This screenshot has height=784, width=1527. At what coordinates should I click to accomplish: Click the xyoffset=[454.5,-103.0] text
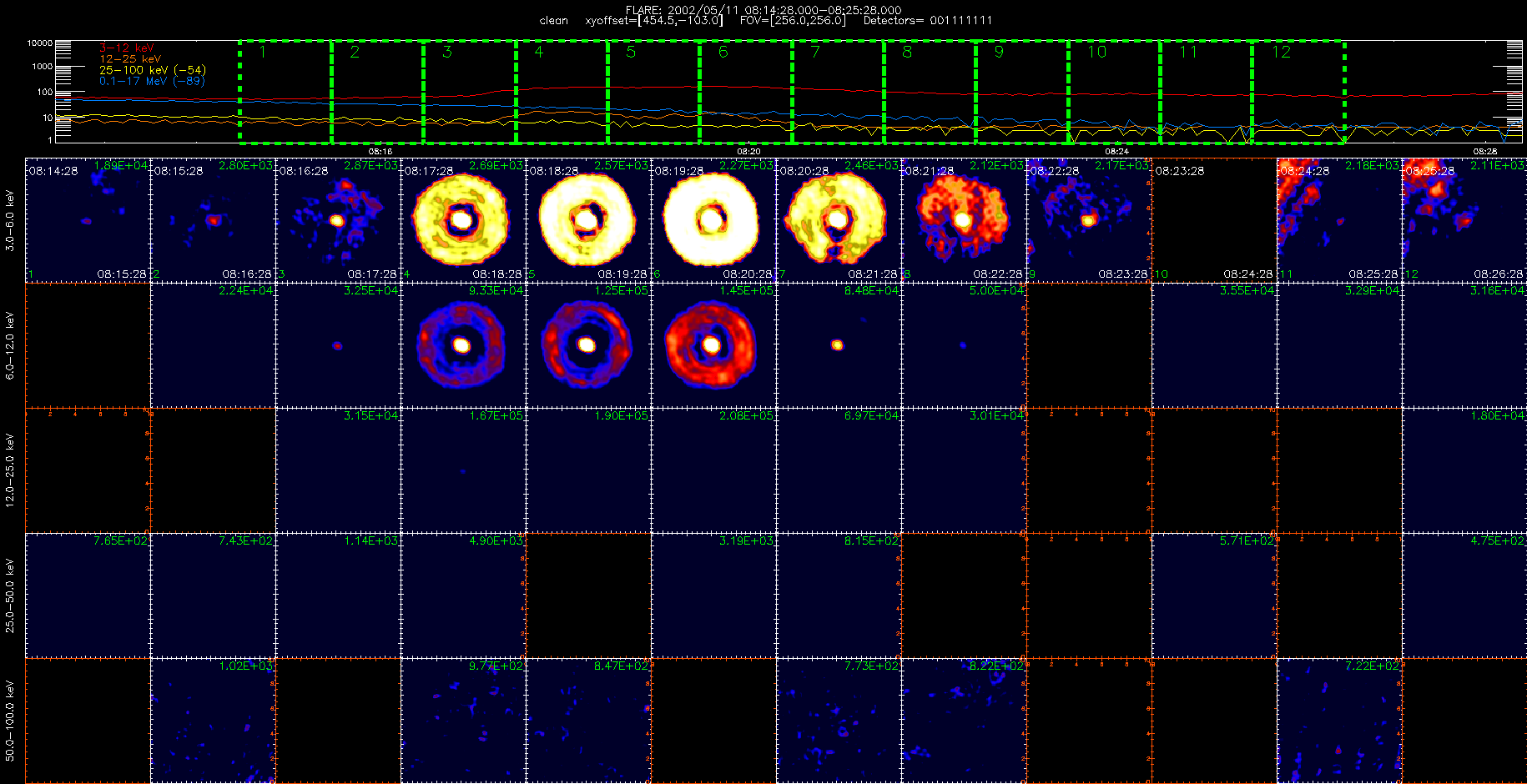pyautogui.click(x=654, y=20)
